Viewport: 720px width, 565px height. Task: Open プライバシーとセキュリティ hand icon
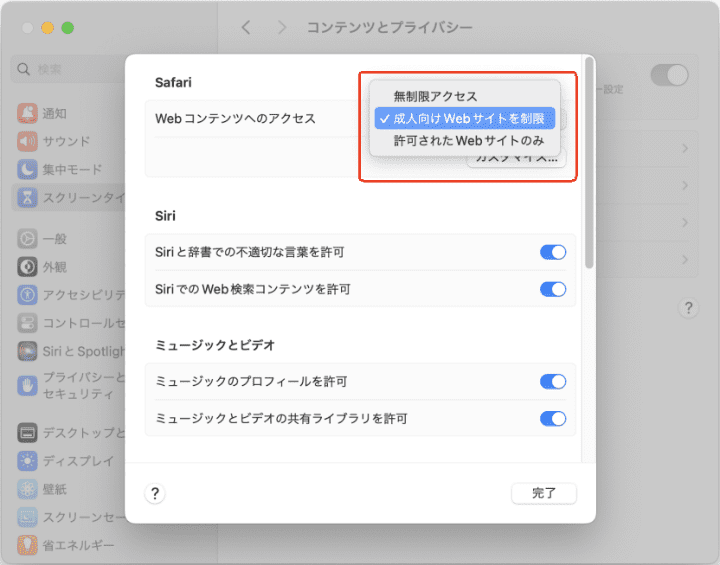[27, 385]
